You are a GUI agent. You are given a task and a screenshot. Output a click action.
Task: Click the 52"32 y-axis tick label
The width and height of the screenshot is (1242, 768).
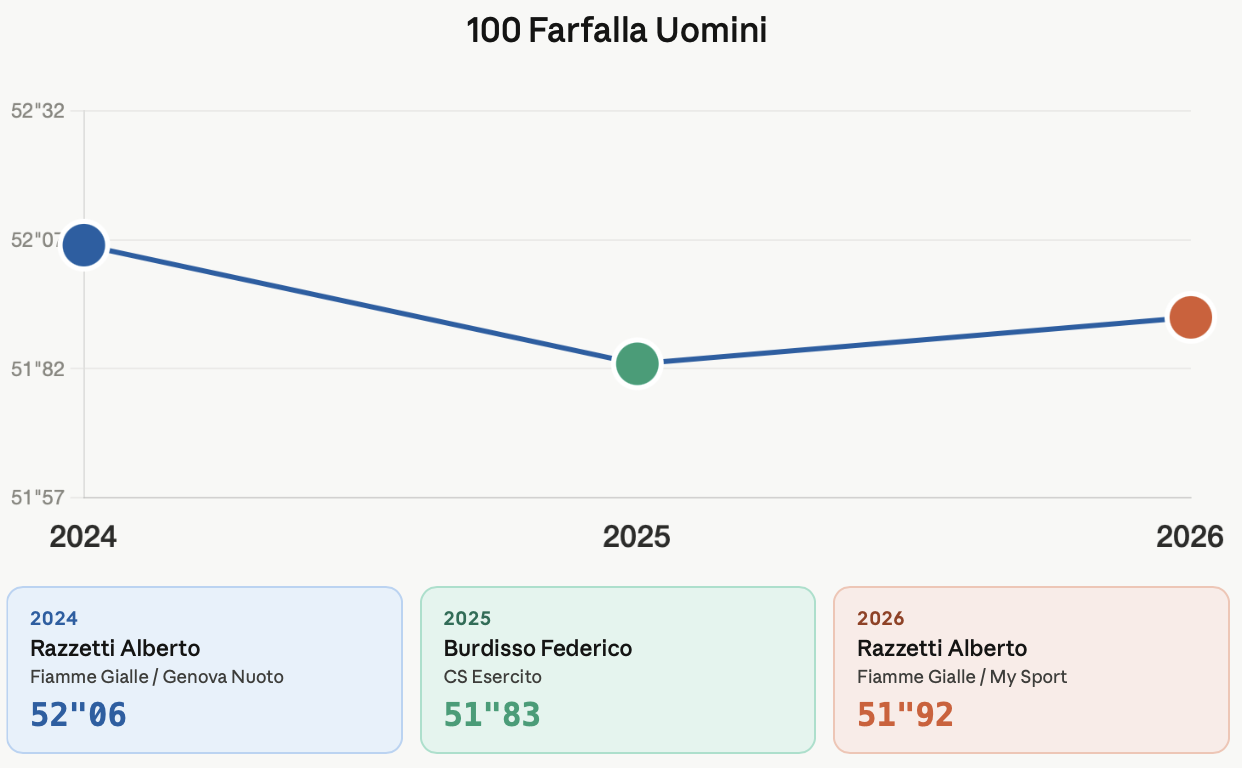pyautogui.click(x=38, y=111)
